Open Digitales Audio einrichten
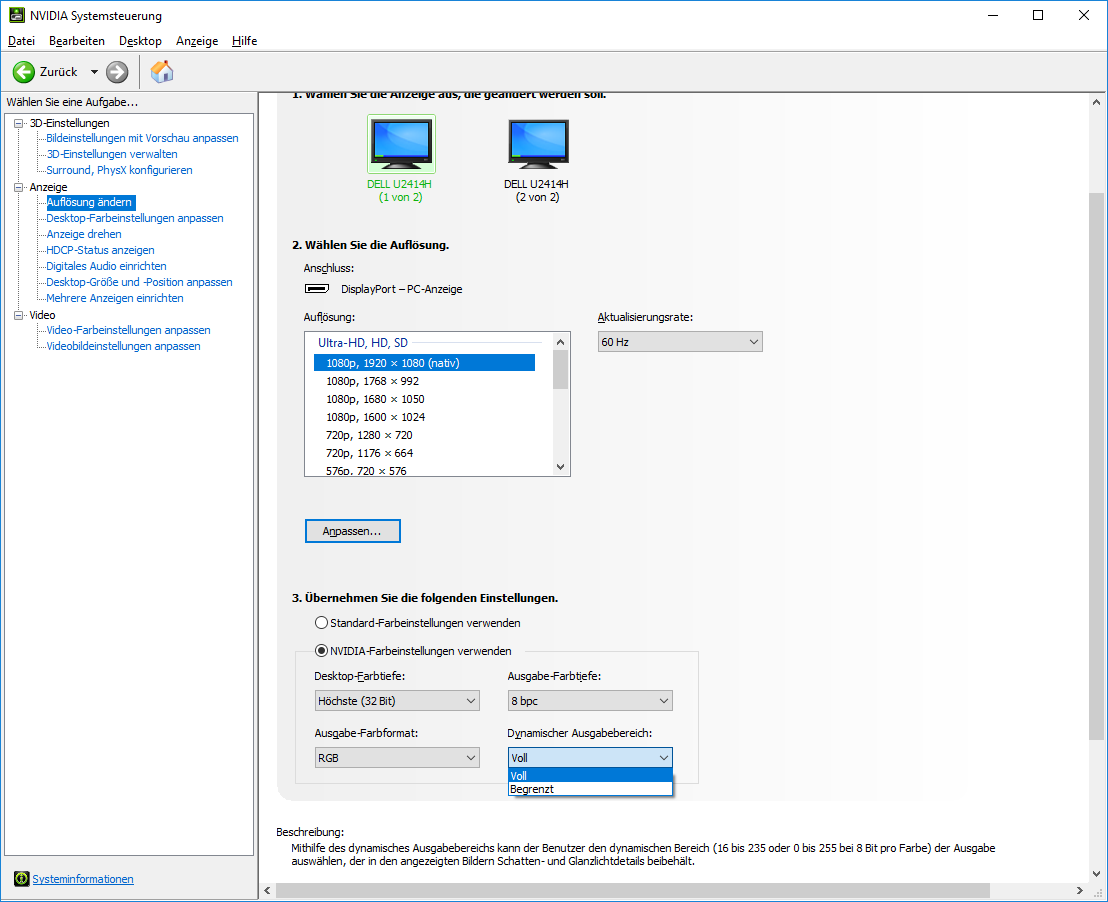Viewport: 1108px width, 902px height. pyautogui.click(x=107, y=266)
